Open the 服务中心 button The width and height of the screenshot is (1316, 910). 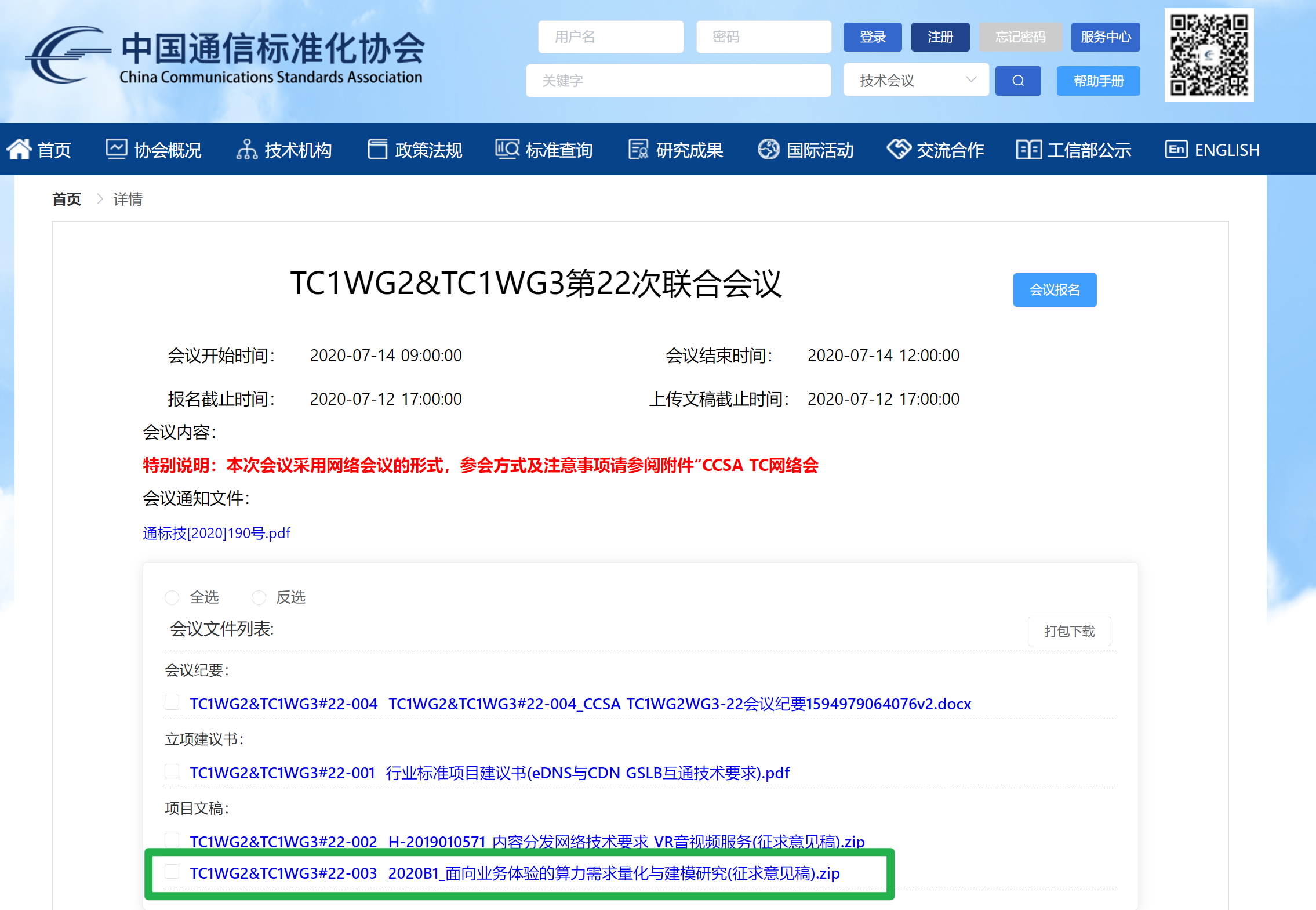(1106, 37)
